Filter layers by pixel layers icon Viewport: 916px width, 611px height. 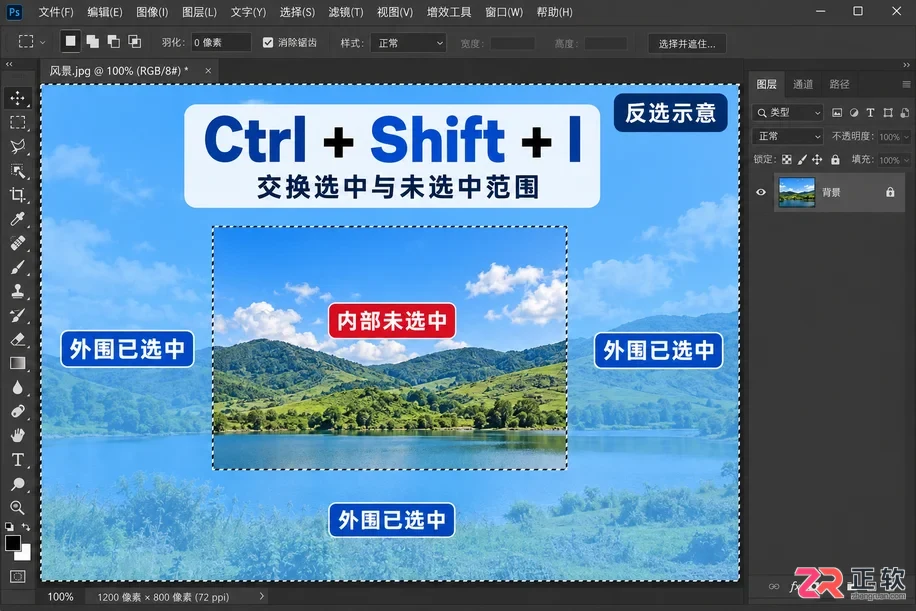coord(837,113)
